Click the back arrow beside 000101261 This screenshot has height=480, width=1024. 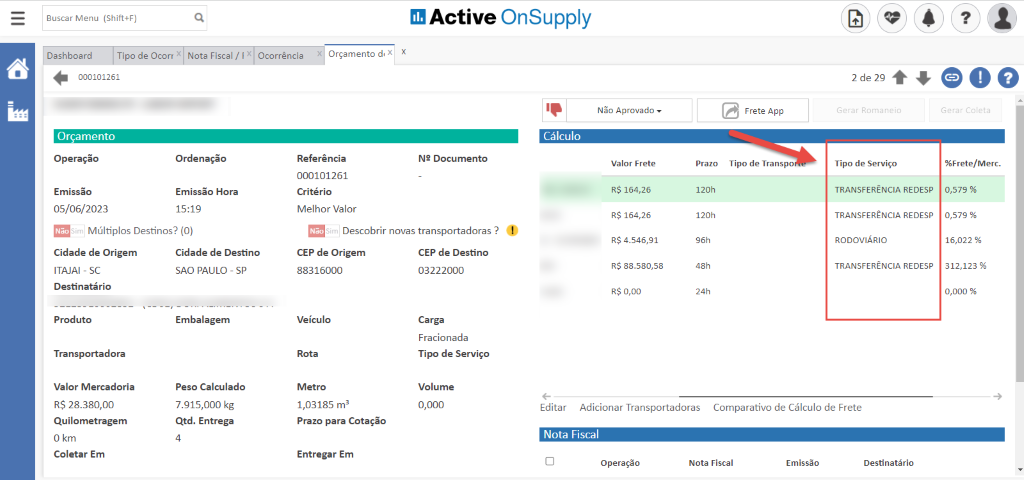coord(61,77)
